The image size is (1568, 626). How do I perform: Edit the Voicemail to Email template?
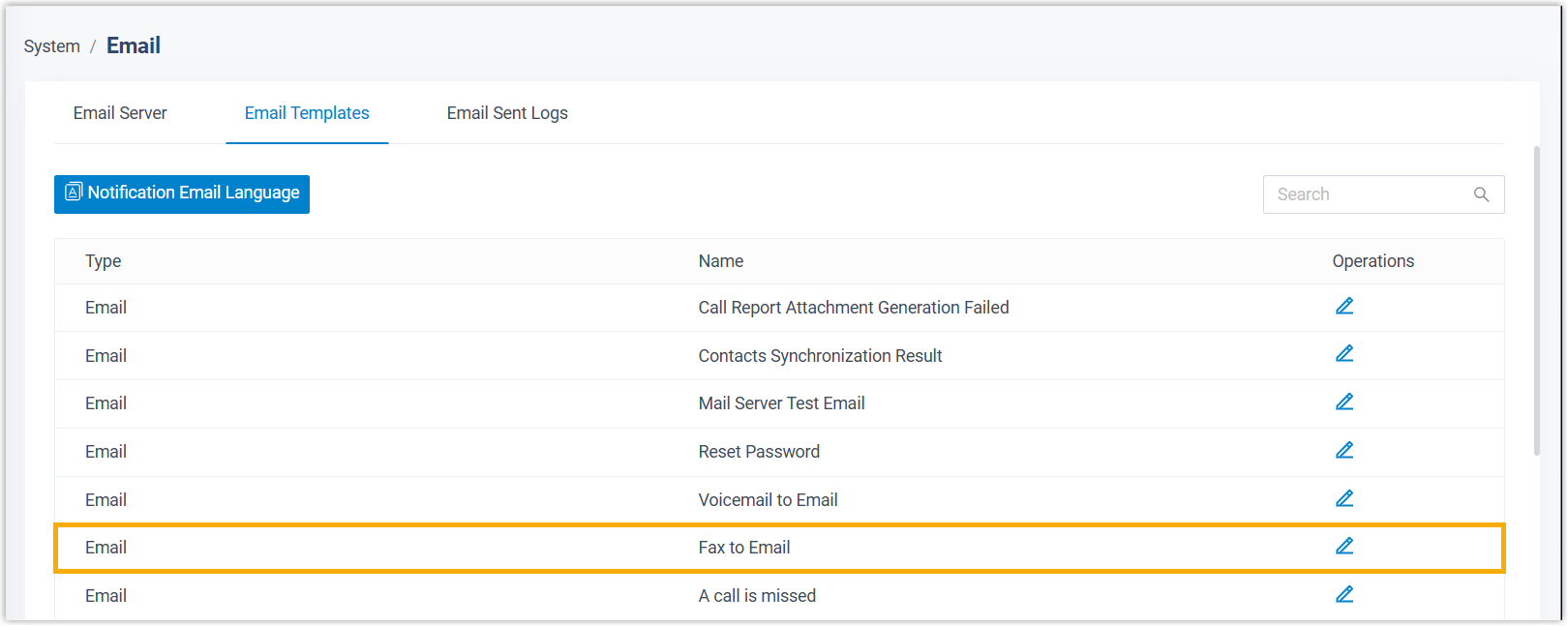[x=1344, y=499]
